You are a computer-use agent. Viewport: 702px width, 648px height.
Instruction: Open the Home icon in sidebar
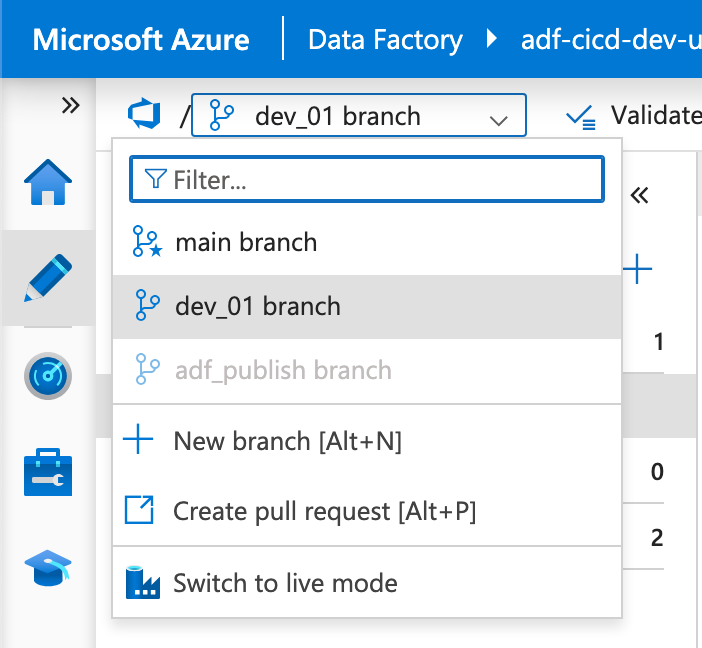point(48,182)
